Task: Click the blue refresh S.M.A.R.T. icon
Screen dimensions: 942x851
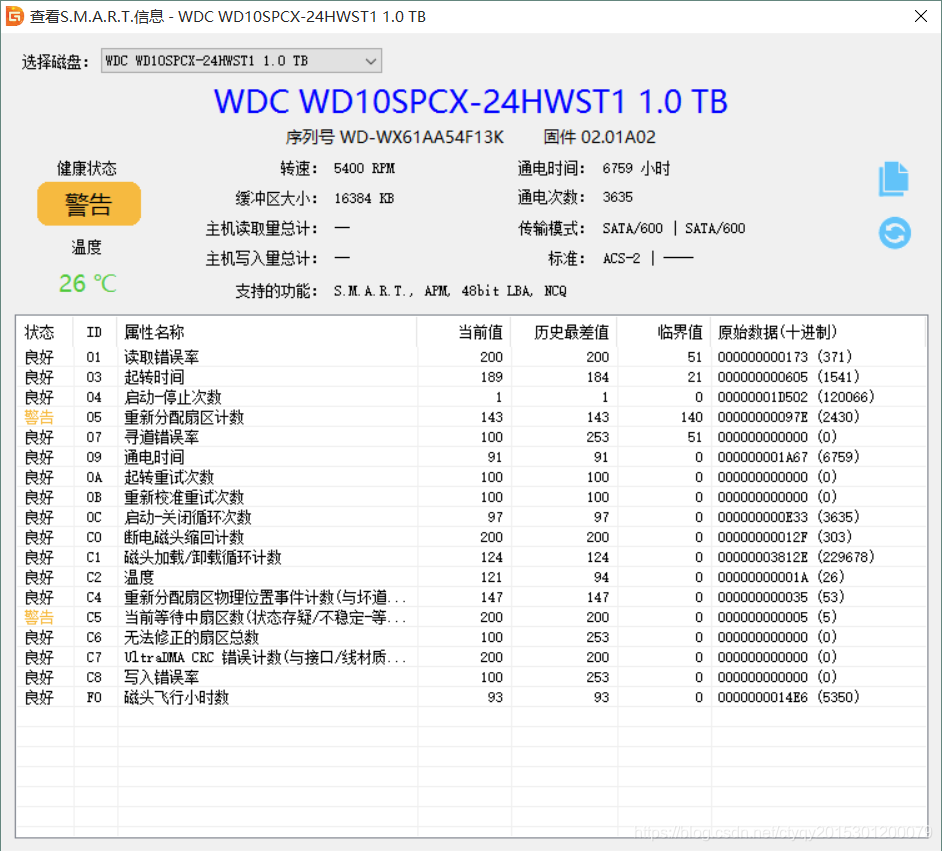Action: [895, 233]
